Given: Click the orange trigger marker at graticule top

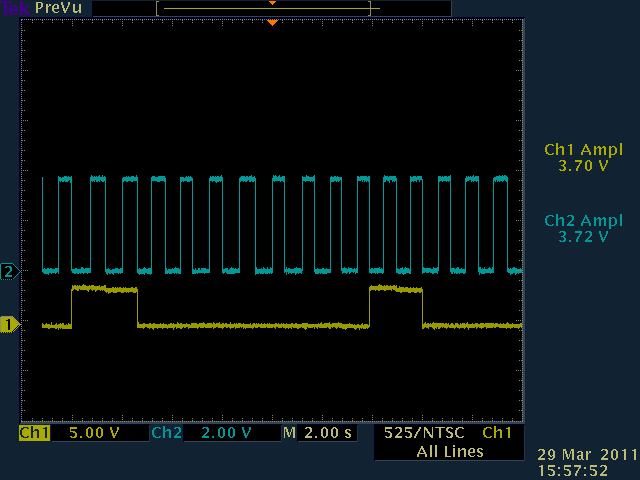Looking at the screenshot, I should tap(272, 22).
